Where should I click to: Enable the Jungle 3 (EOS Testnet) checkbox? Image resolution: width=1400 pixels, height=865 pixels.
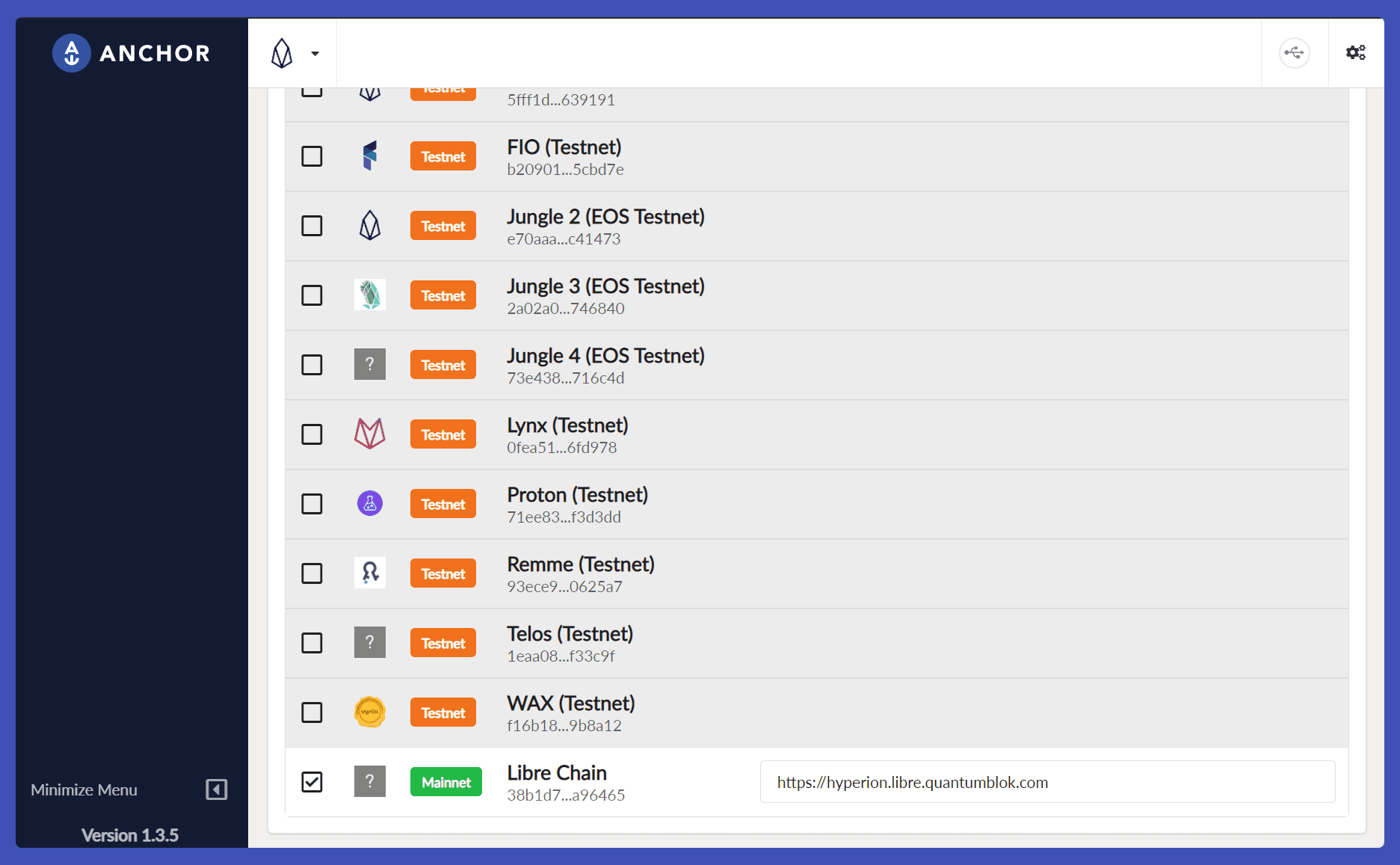pos(312,295)
